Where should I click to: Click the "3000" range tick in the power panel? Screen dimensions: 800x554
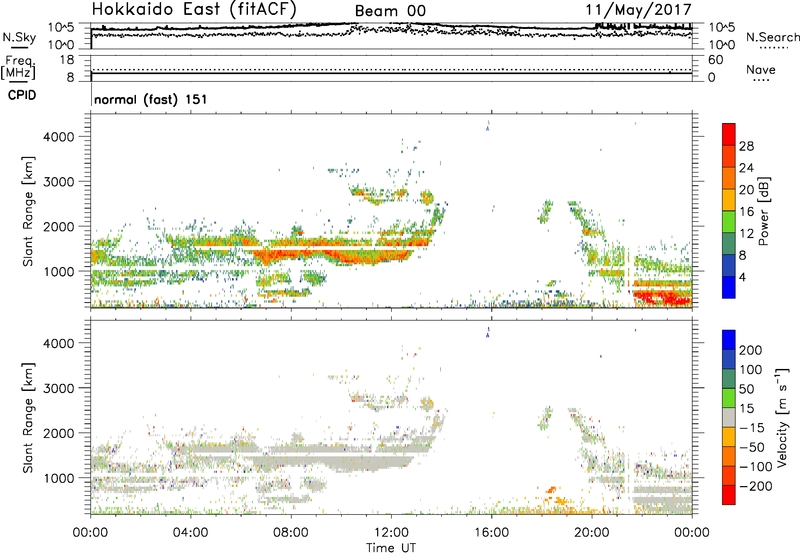pos(58,182)
